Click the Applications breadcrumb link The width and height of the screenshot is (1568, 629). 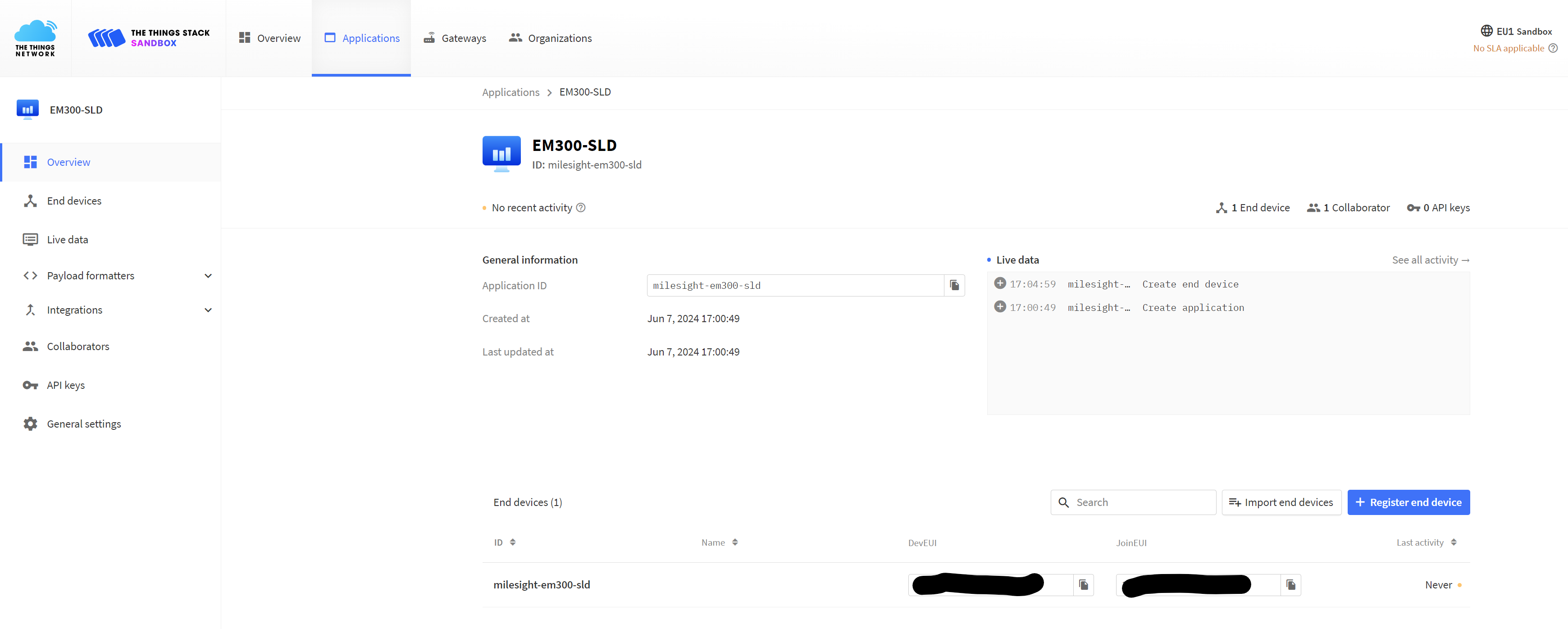[x=511, y=92]
